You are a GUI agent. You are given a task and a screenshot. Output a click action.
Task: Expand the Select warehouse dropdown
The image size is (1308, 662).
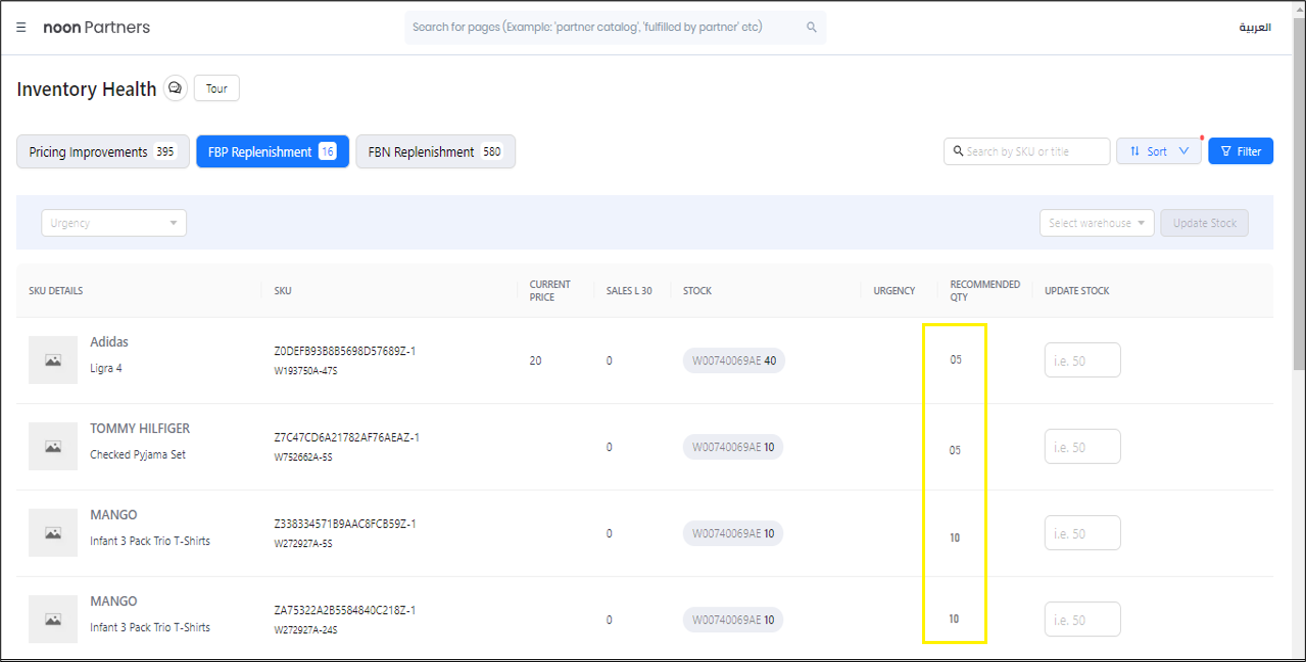pos(1096,223)
